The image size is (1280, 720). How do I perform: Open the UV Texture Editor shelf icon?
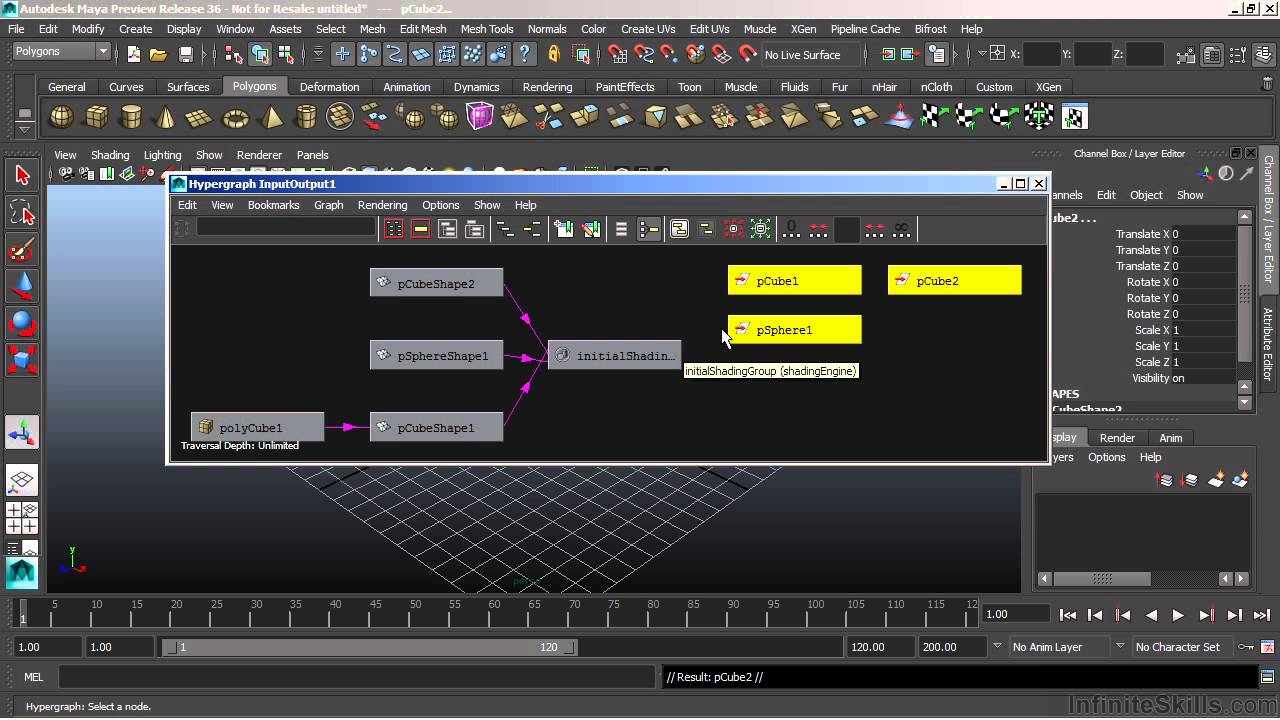tap(1074, 117)
